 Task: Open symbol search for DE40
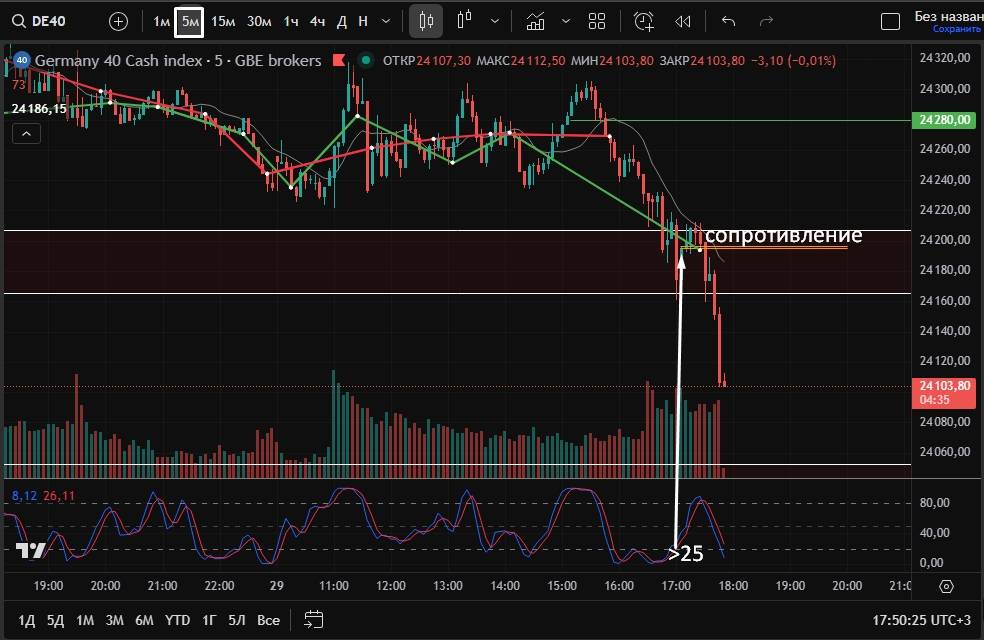click(x=48, y=21)
